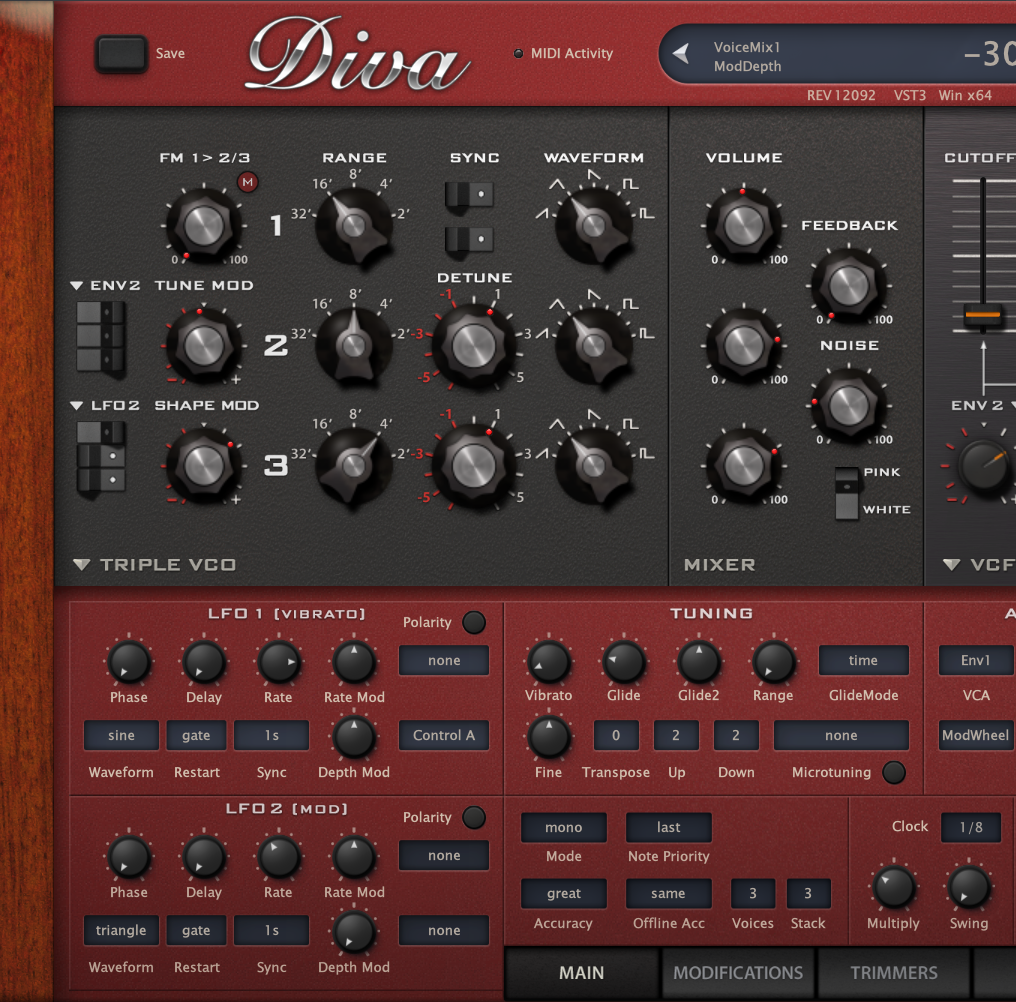Click the Clock 1/8 value box
Image resolution: width=1016 pixels, height=1002 pixels.
pos(971,827)
